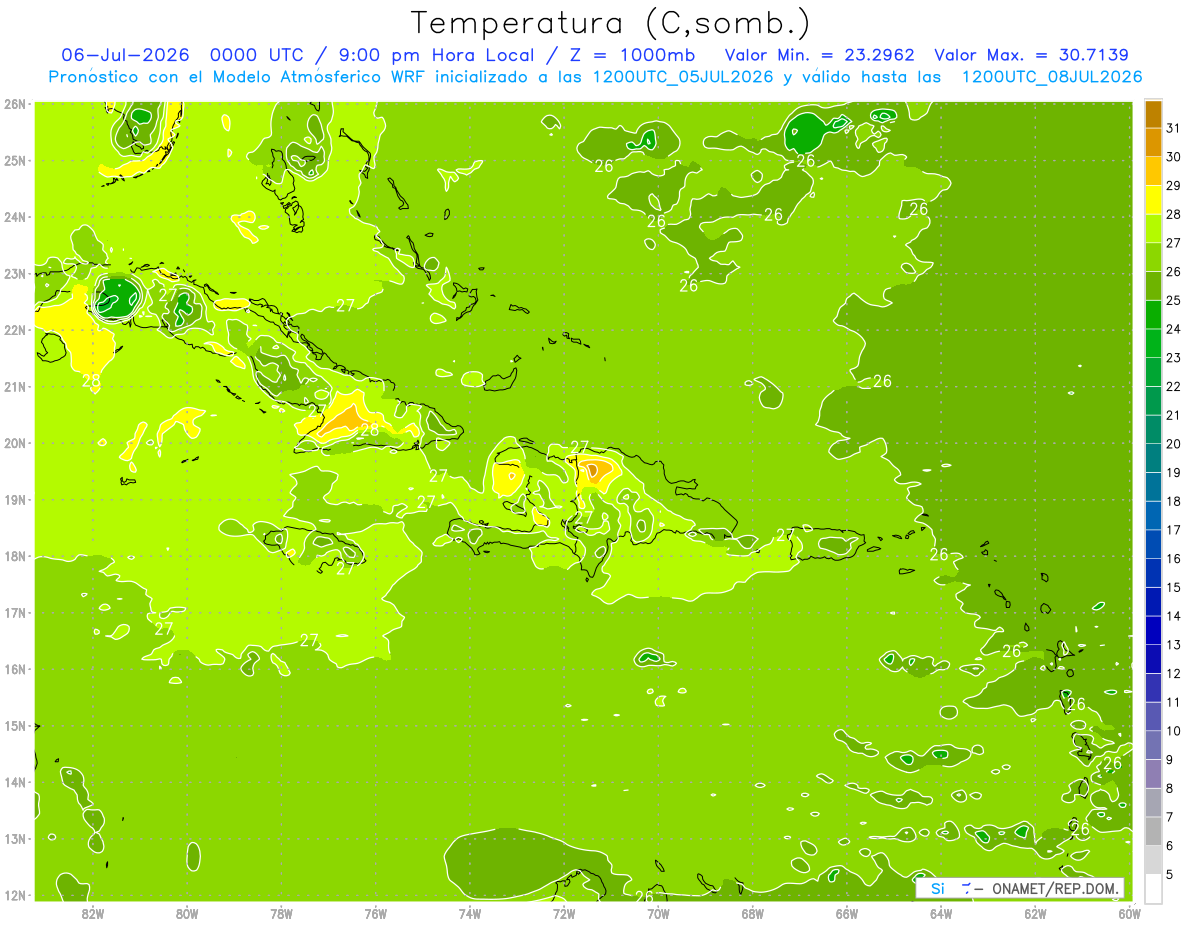Screen dimensions: 1200x927
Task: Click the legend value 13
Action: 1174,645
